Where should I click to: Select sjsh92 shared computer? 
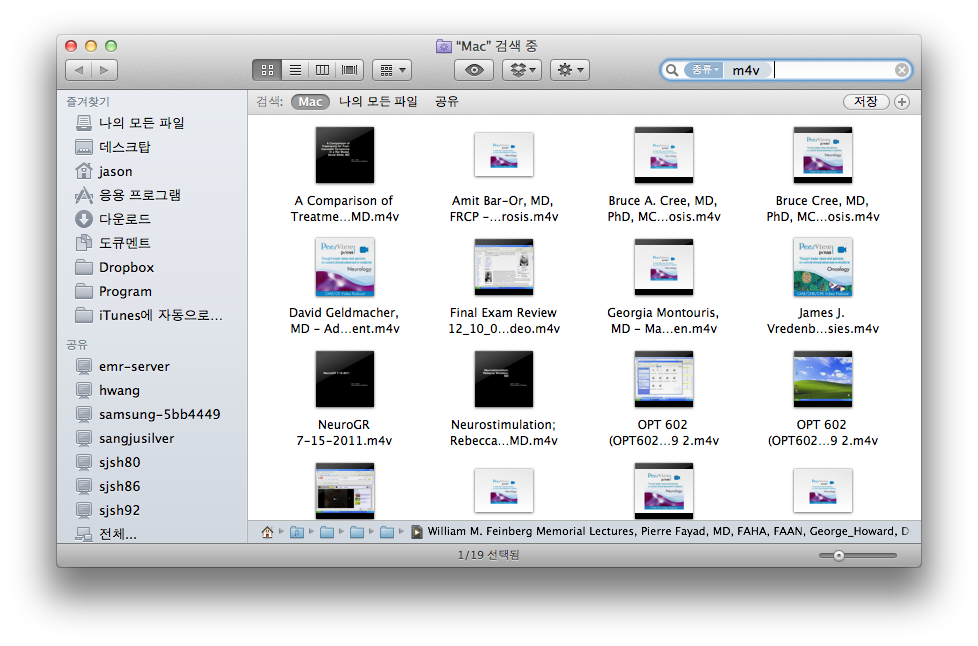coord(119,510)
